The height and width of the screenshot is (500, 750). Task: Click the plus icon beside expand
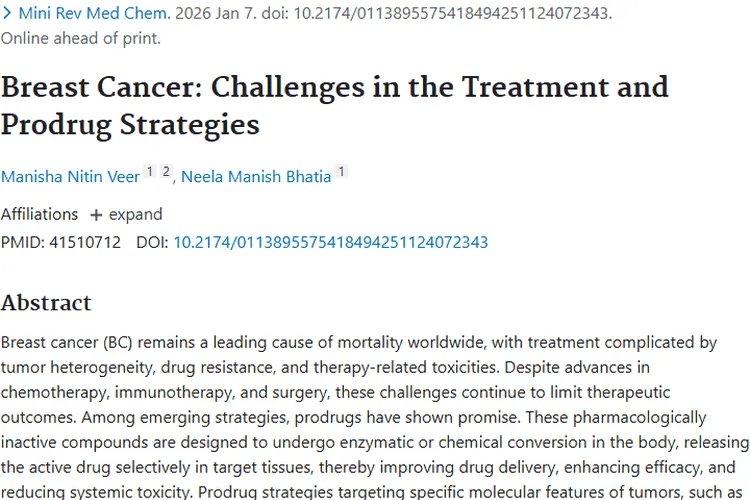coord(96,215)
